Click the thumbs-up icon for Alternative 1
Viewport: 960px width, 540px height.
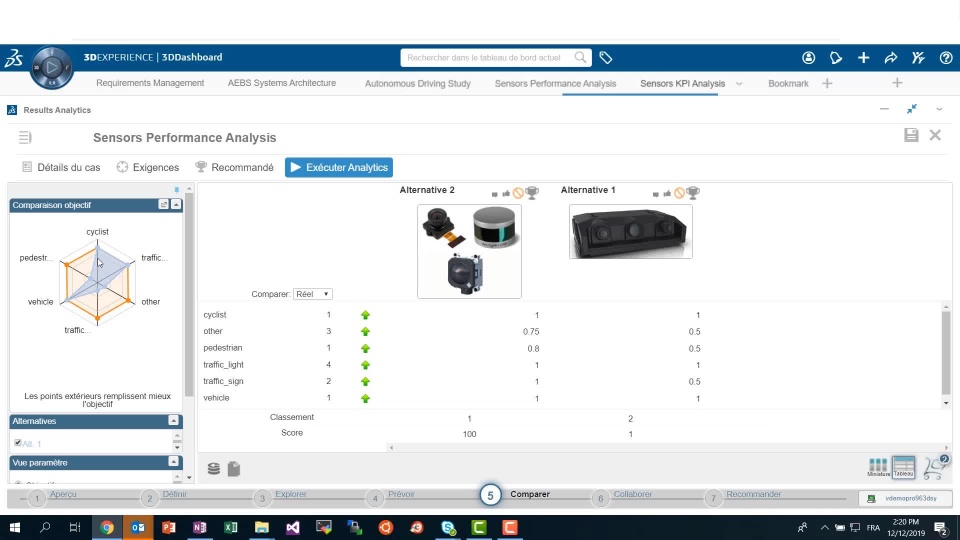[x=667, y=193]
